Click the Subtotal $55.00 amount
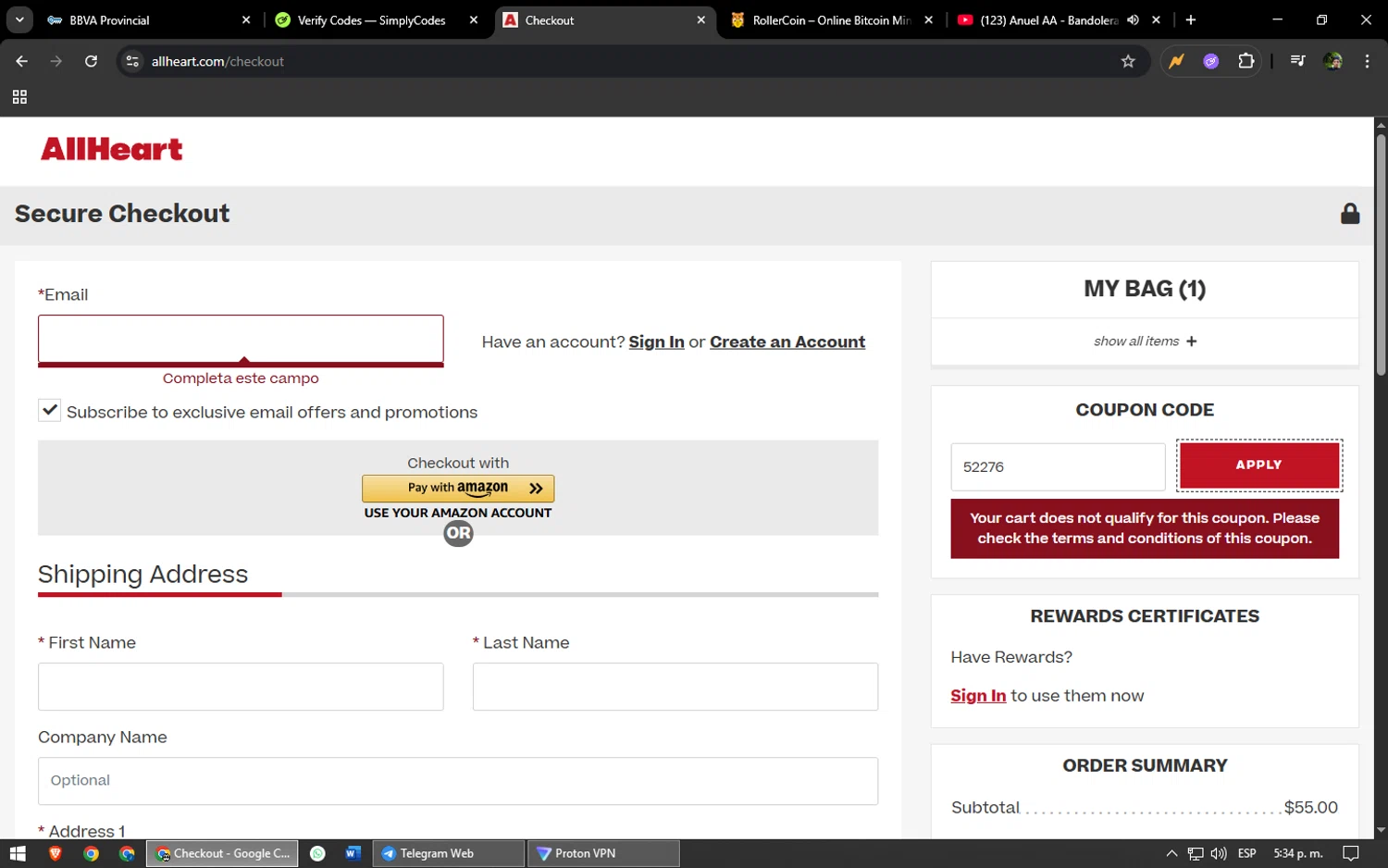This screenshot has width=1388, height=868. 1311,808
